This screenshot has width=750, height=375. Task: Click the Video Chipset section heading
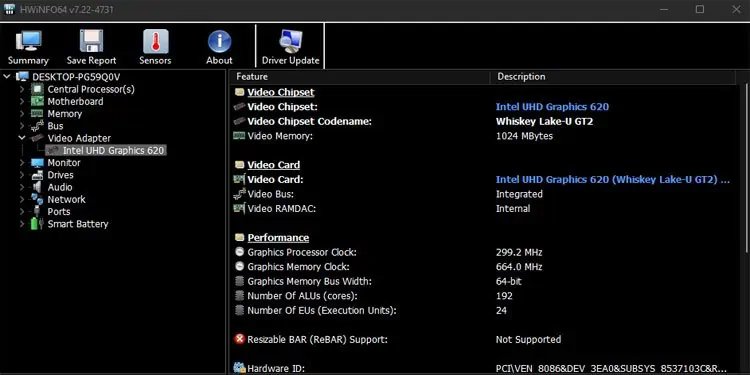click(x=281, y=92)
